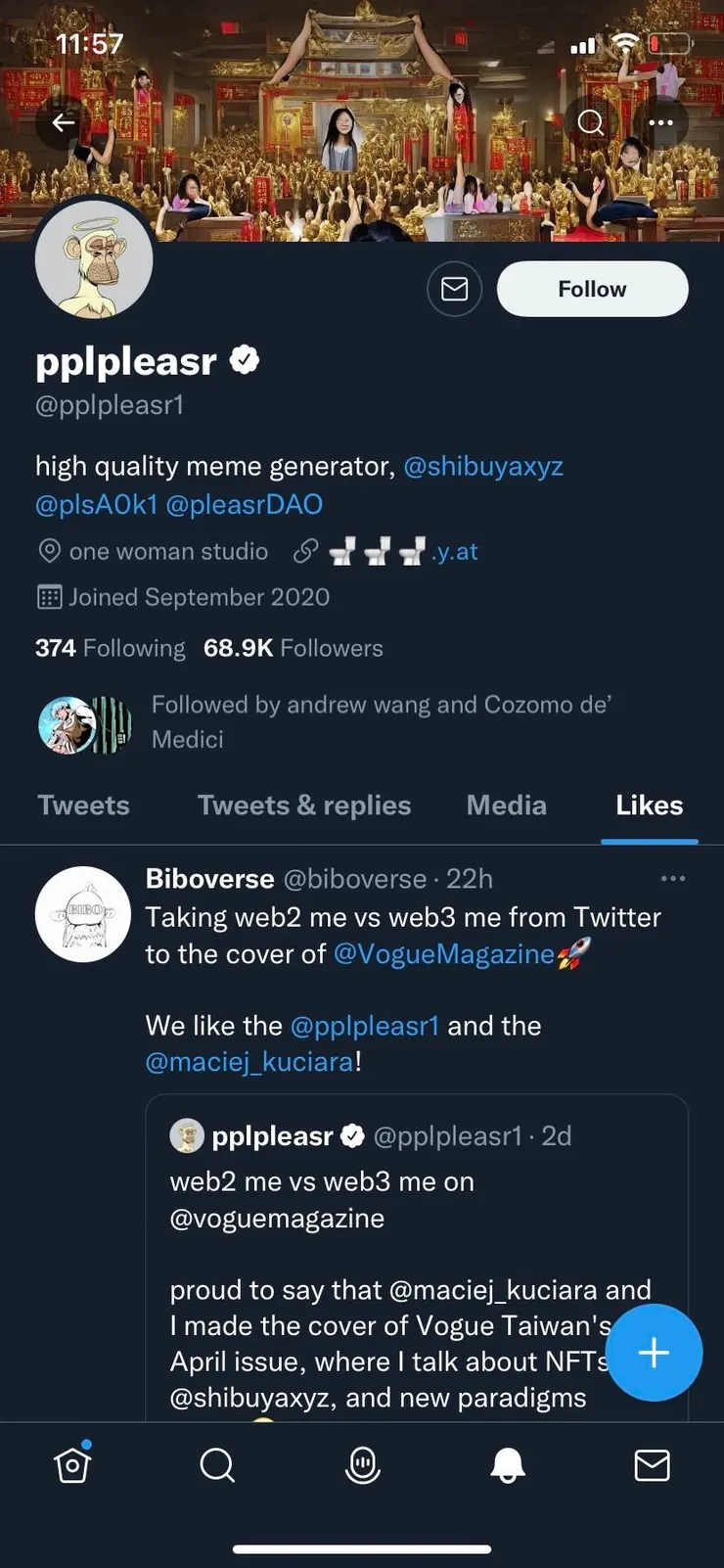Go to the Home timeline icon
724x1568 pixels.
pos(72,1465)
